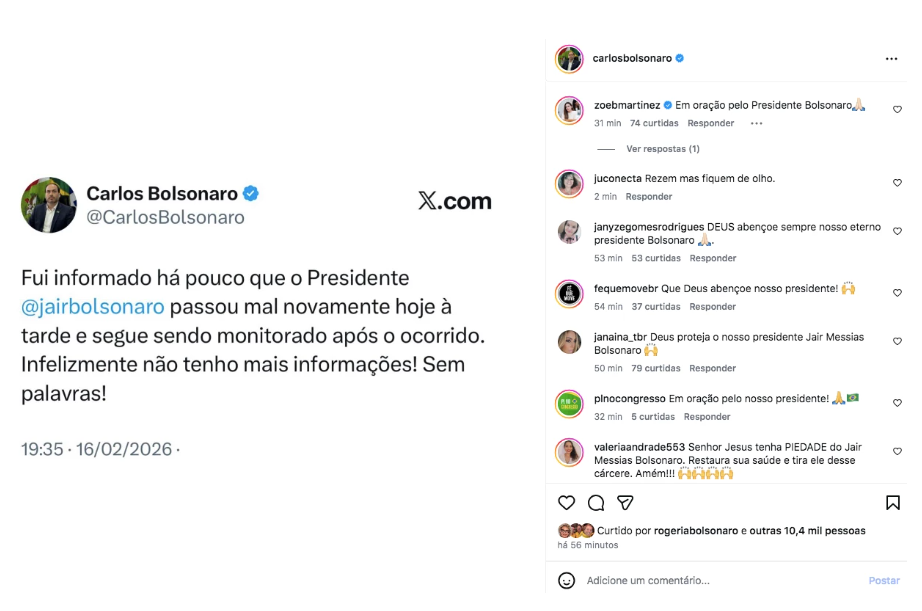
Task: Open valeriaandrade553 profile picture
Action: click(569, 452)
